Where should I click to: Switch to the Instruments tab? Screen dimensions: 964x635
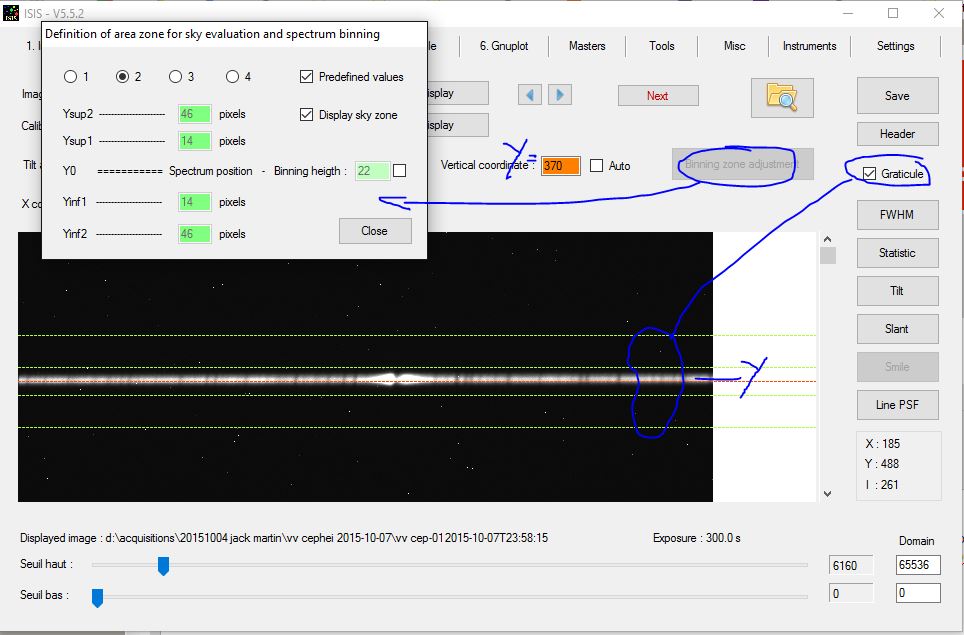[x=809, y=46]
